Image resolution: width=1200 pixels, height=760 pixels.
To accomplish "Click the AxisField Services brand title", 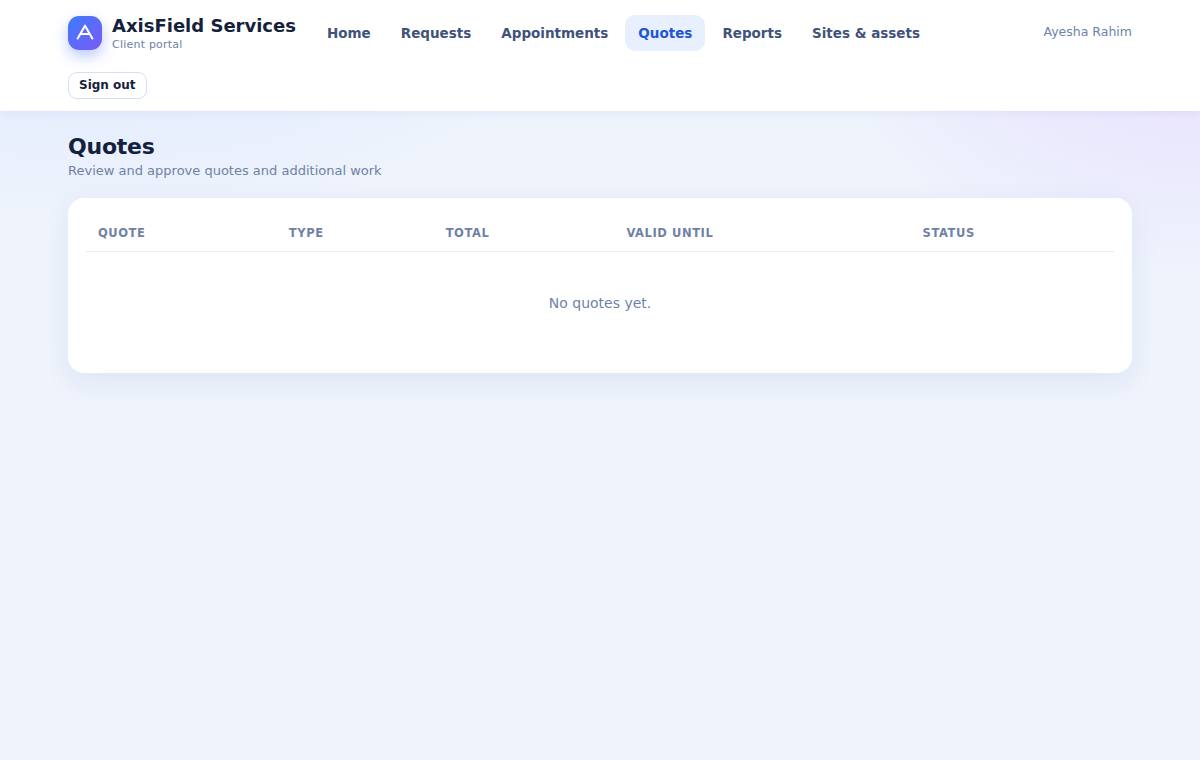I will pos(204,26).
